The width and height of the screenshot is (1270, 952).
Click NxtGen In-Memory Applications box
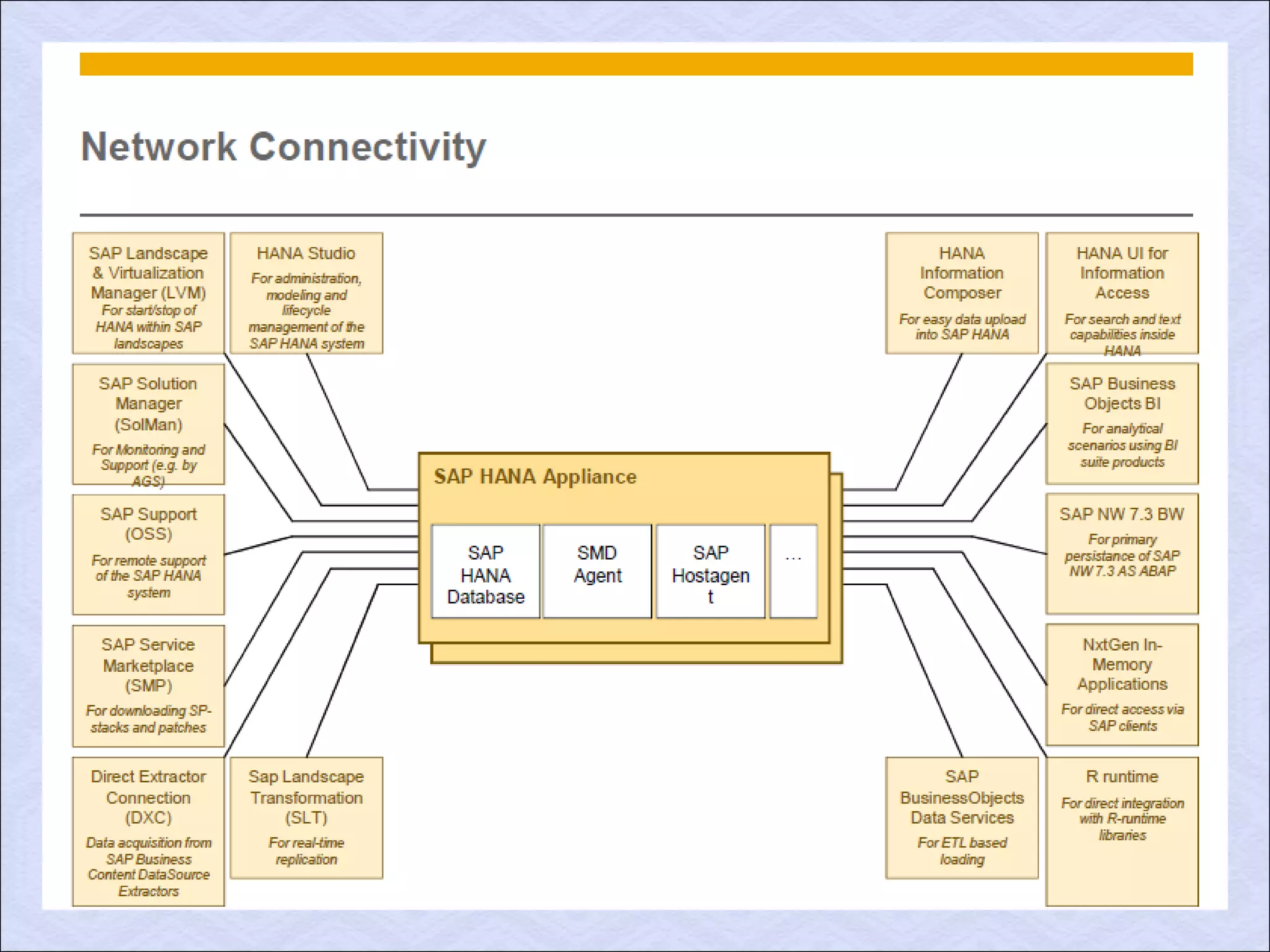pyautogui.click(x=1122, y=684)
